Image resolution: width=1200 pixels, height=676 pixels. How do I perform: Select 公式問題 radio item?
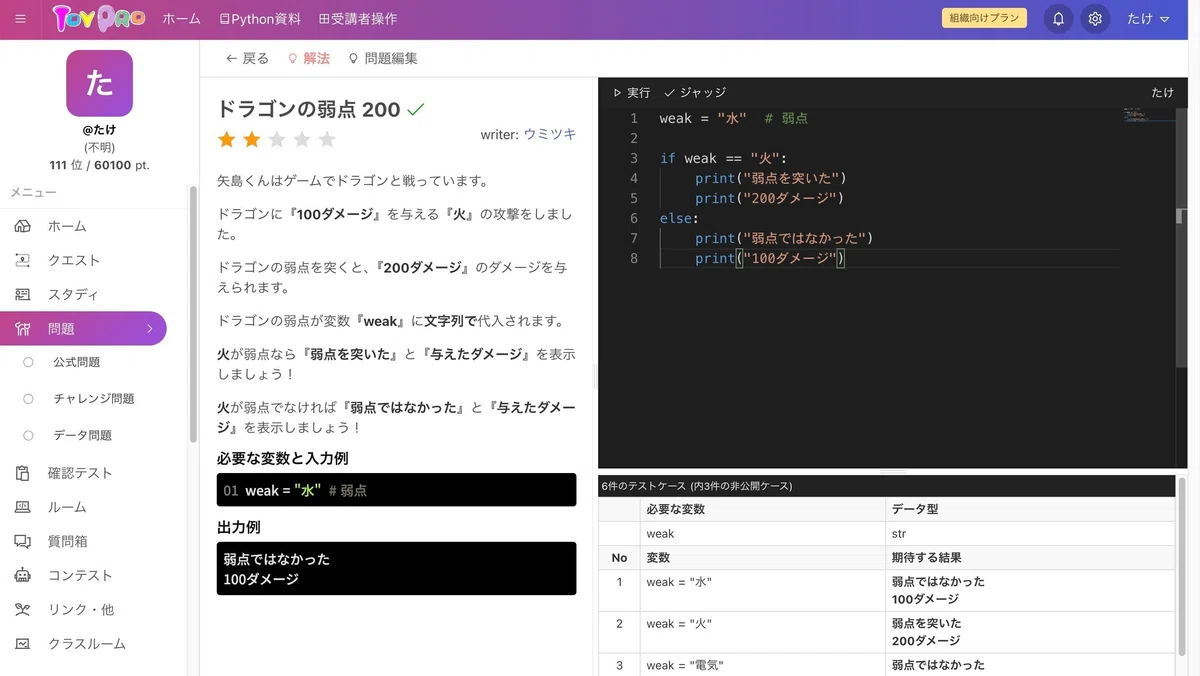click(x=28, y=362)
